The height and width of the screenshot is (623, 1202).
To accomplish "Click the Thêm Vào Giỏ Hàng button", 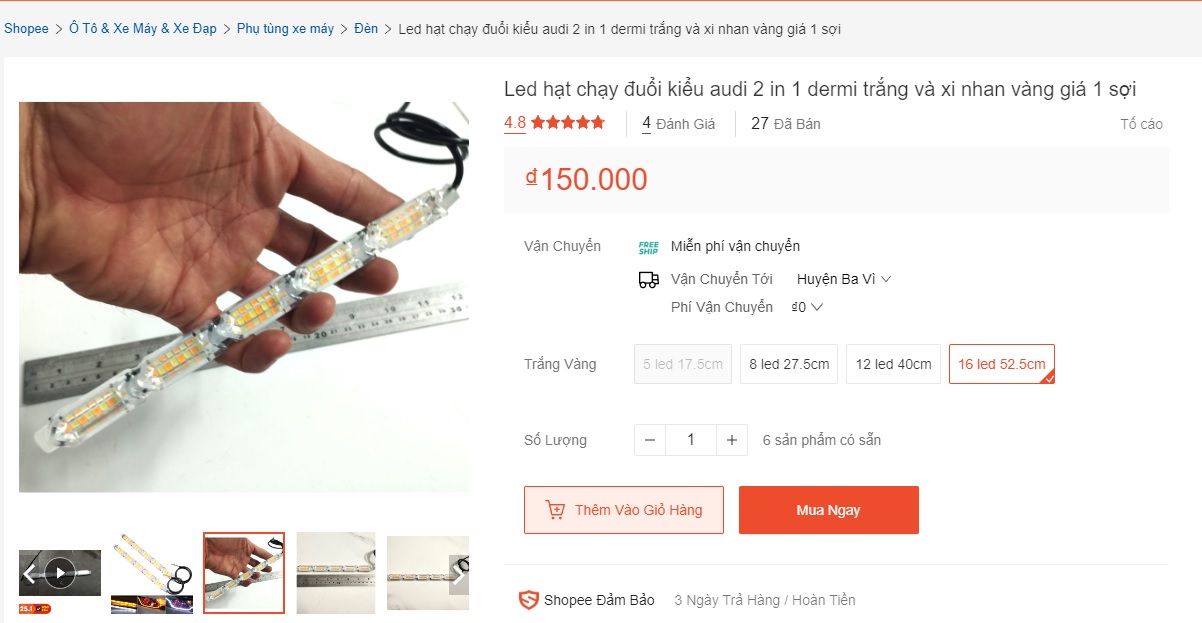I will click(623, 510).
